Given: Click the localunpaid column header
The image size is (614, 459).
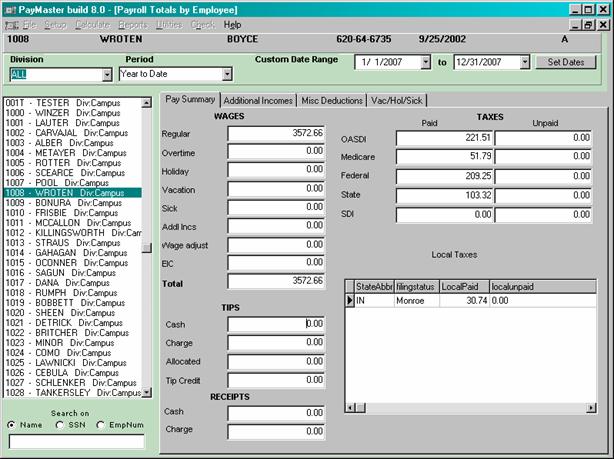Looking at the screenshot, I should (543, 287).
